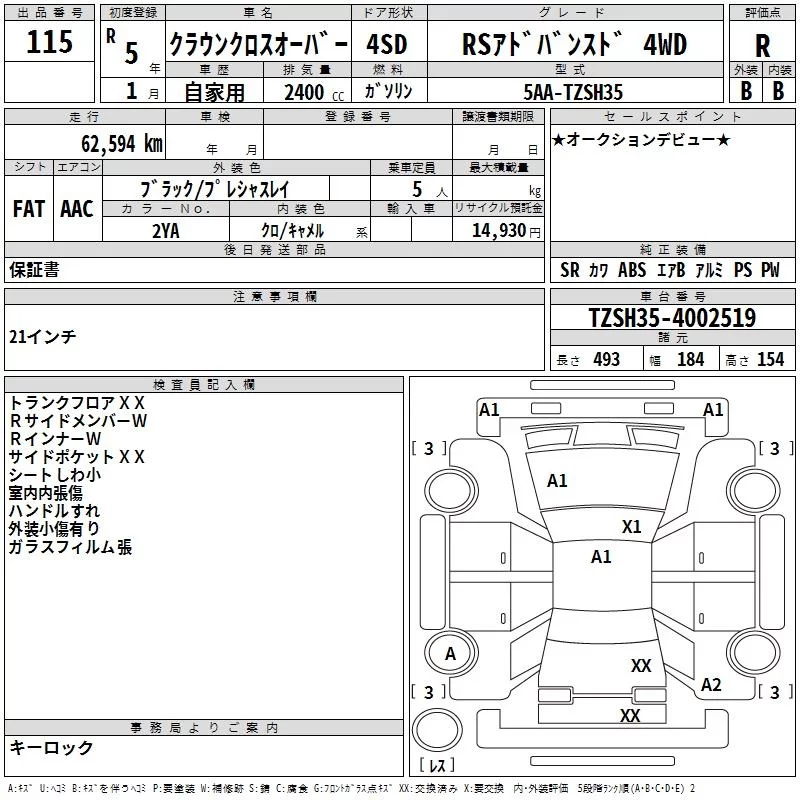The image size is (800, 800).
Task: Click the recycle deposit value 14,930円
Action: point(497,230)
